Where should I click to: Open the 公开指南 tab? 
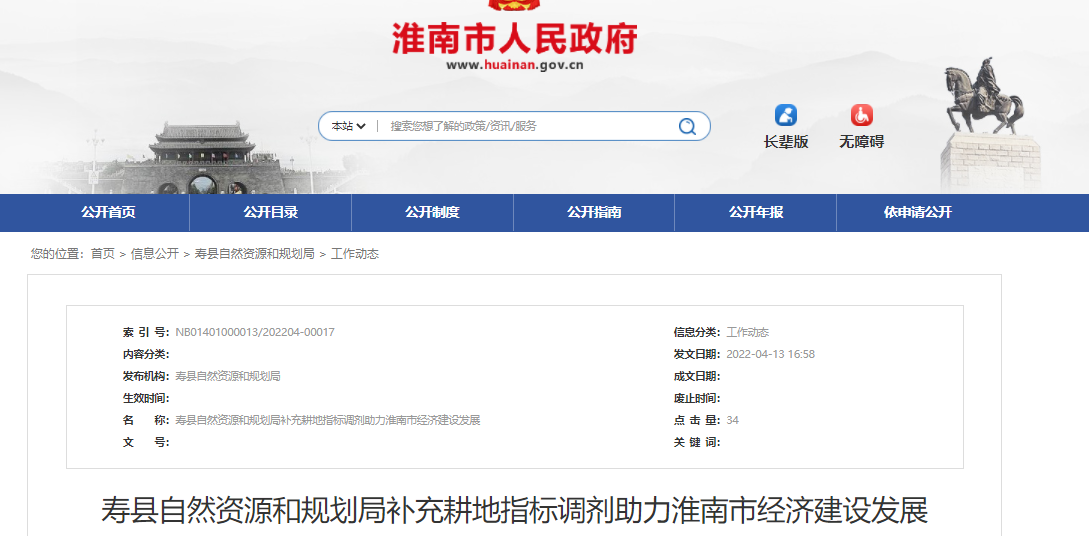click(594, 212)
